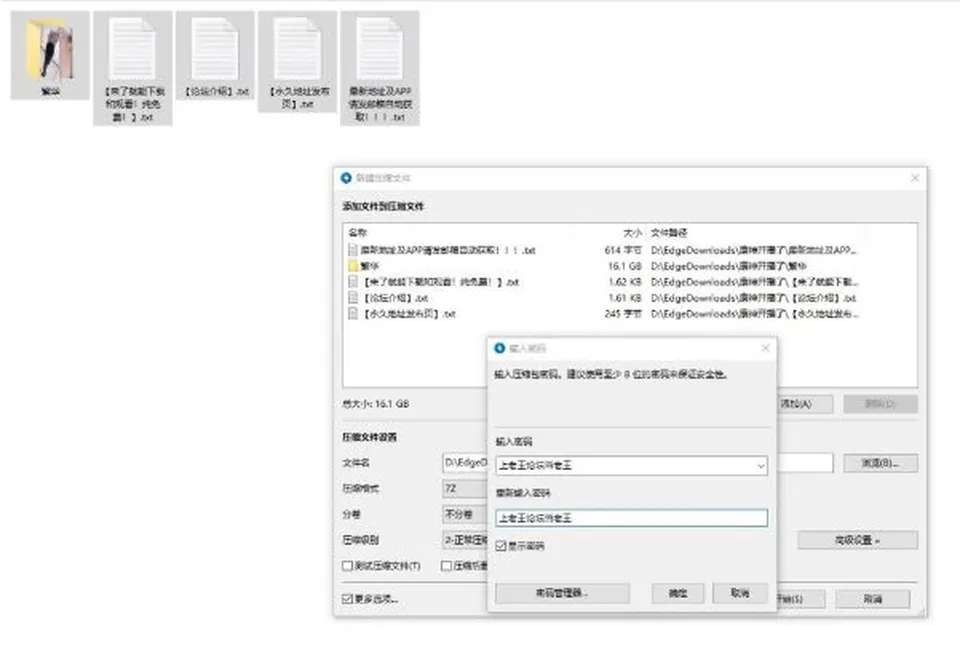Click the 1.61 KB size cell in the file list
This screenshot has height=647, width=960.
coord(624,297)
